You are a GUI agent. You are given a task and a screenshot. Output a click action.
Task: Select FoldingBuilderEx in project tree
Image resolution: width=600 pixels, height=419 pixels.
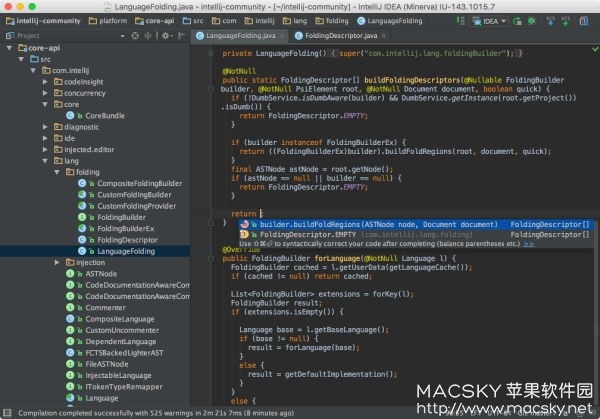pos(126,229)
